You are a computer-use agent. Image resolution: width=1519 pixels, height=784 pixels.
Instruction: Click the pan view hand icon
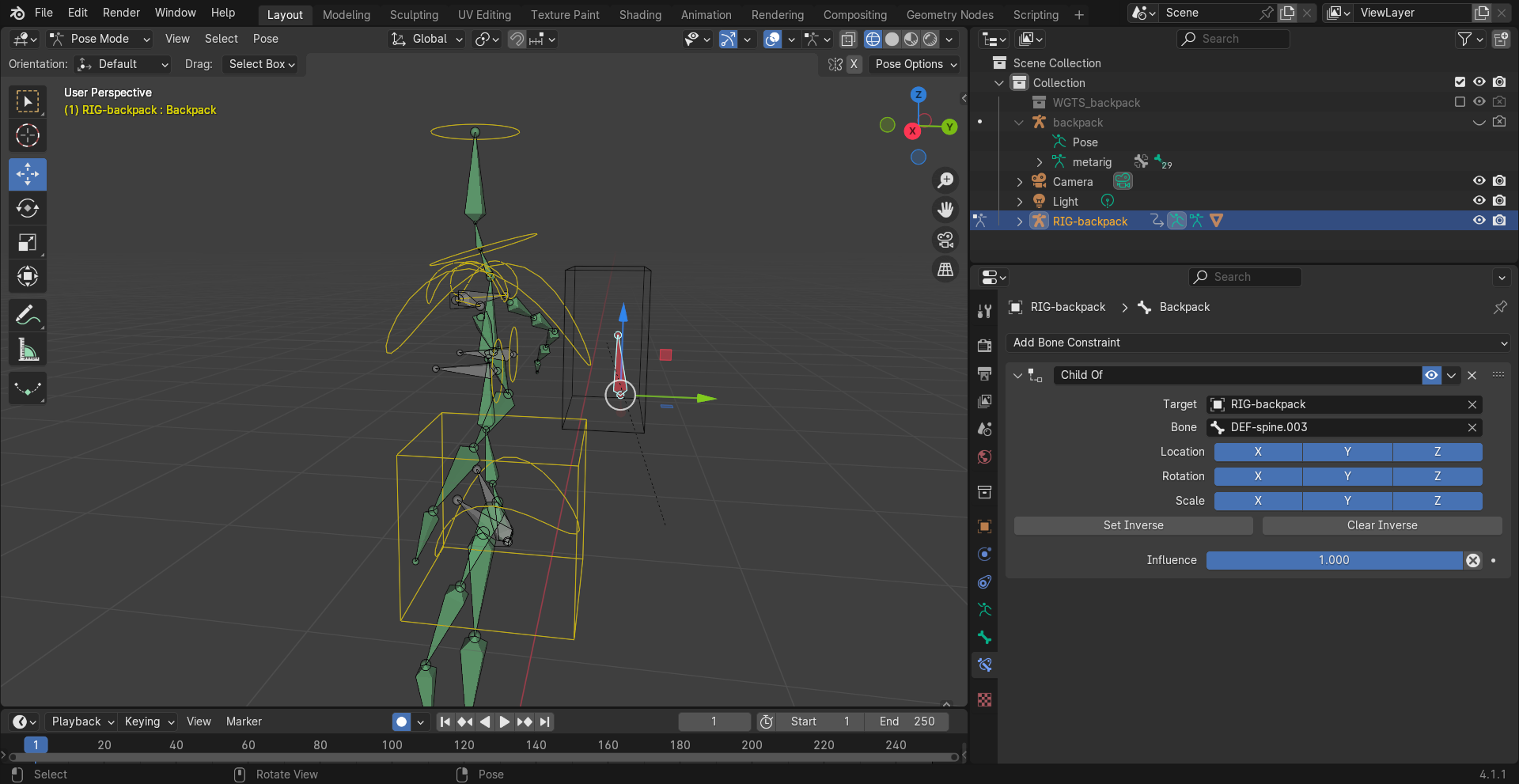coord(945,210)
